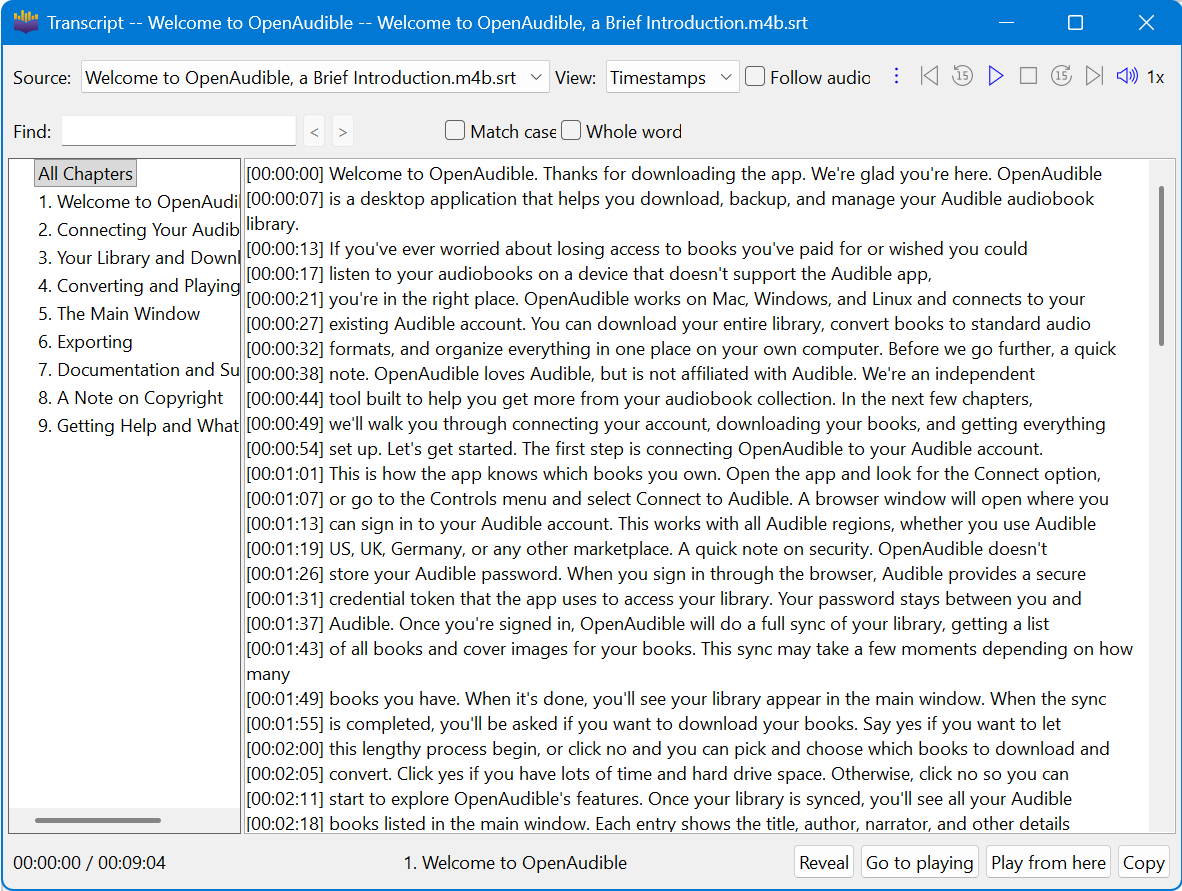Skip to the previous chapter

pyautogui.click(x=929, y=76)
